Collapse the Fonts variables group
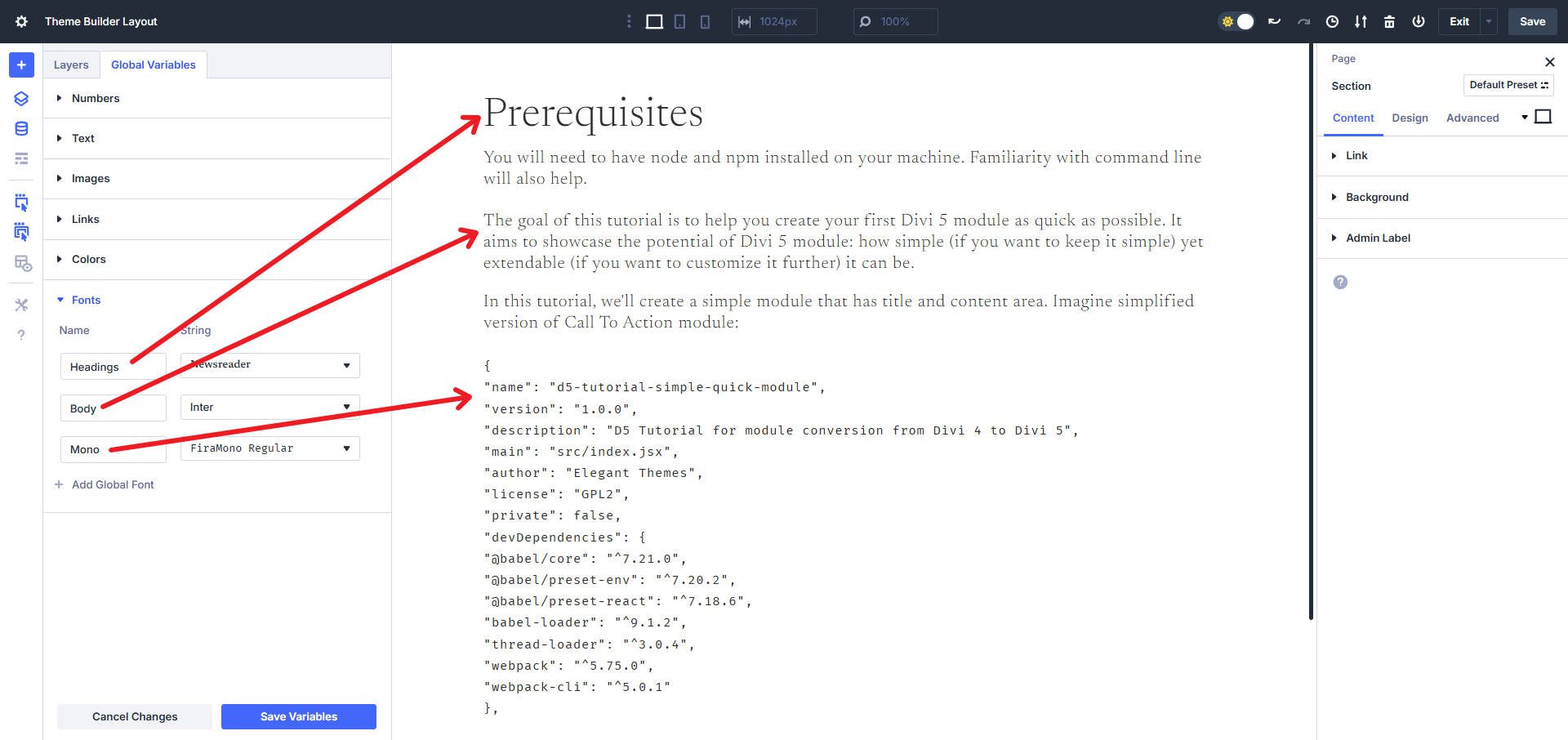 tap(86, 300)
